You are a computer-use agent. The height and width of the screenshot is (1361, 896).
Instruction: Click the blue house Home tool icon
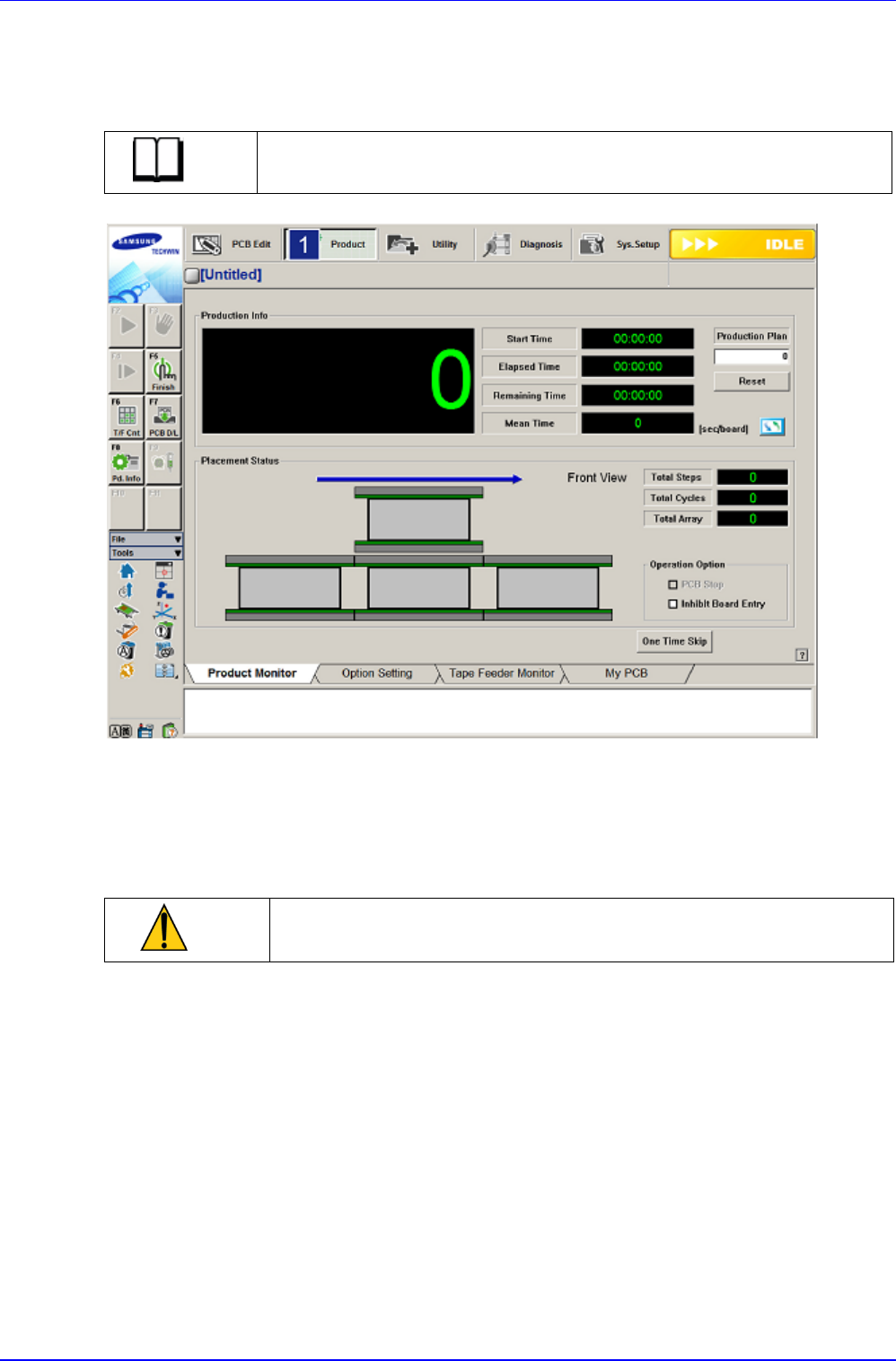(127, 571)
